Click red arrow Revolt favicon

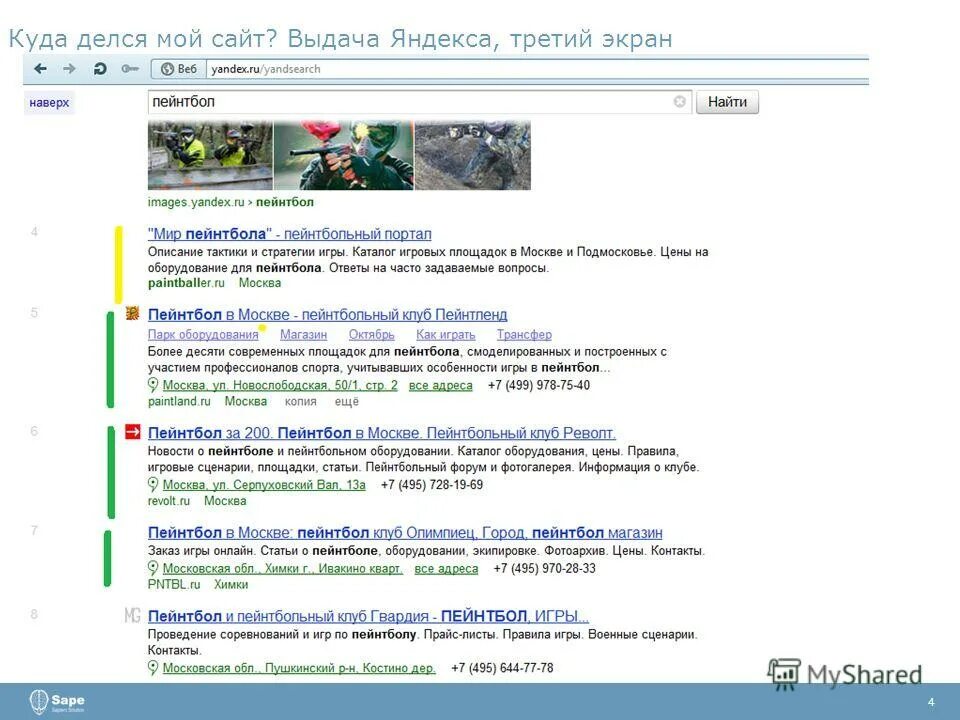coord(132,432)
